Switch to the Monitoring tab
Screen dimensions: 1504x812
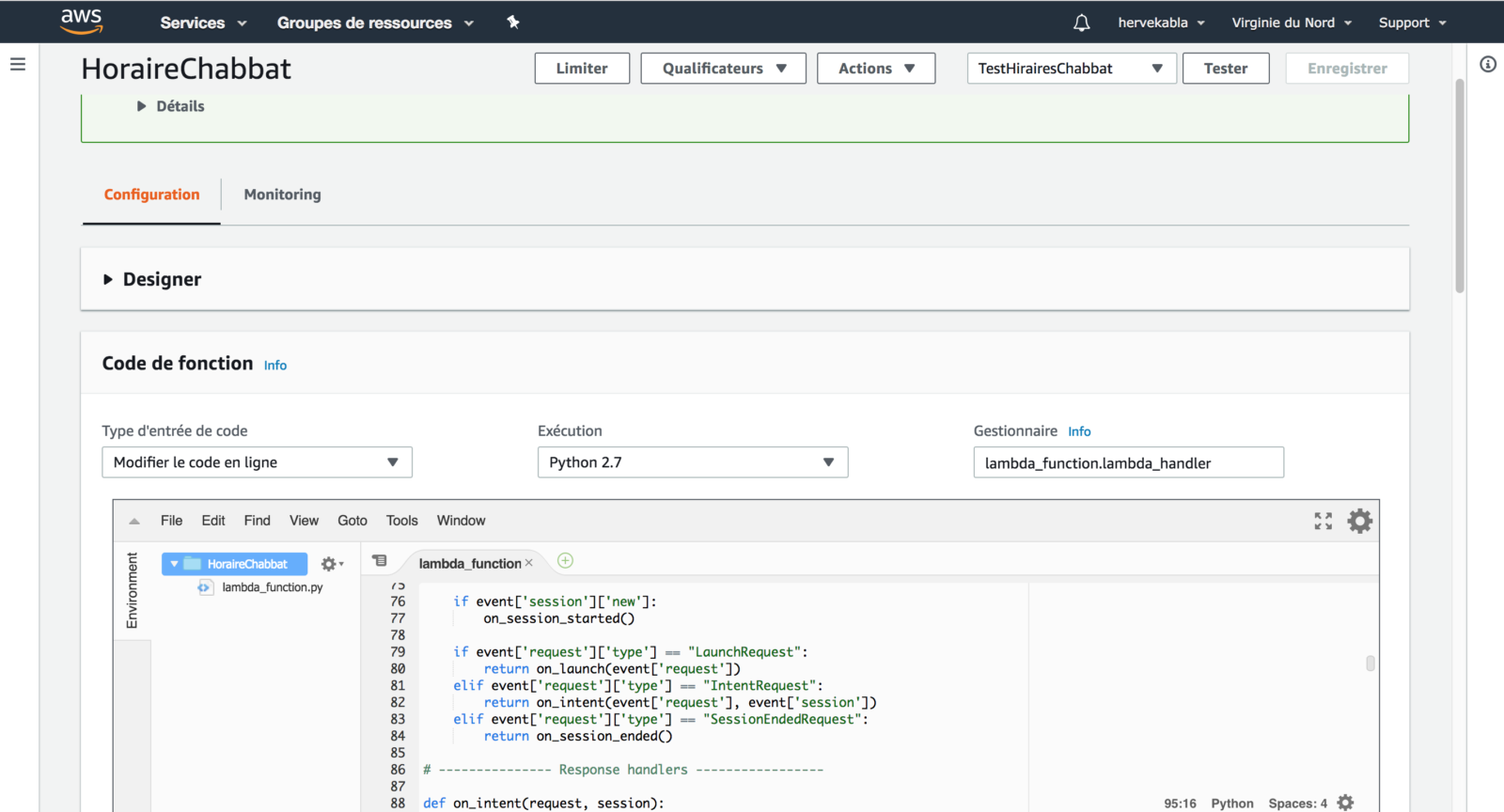[282, 195]
